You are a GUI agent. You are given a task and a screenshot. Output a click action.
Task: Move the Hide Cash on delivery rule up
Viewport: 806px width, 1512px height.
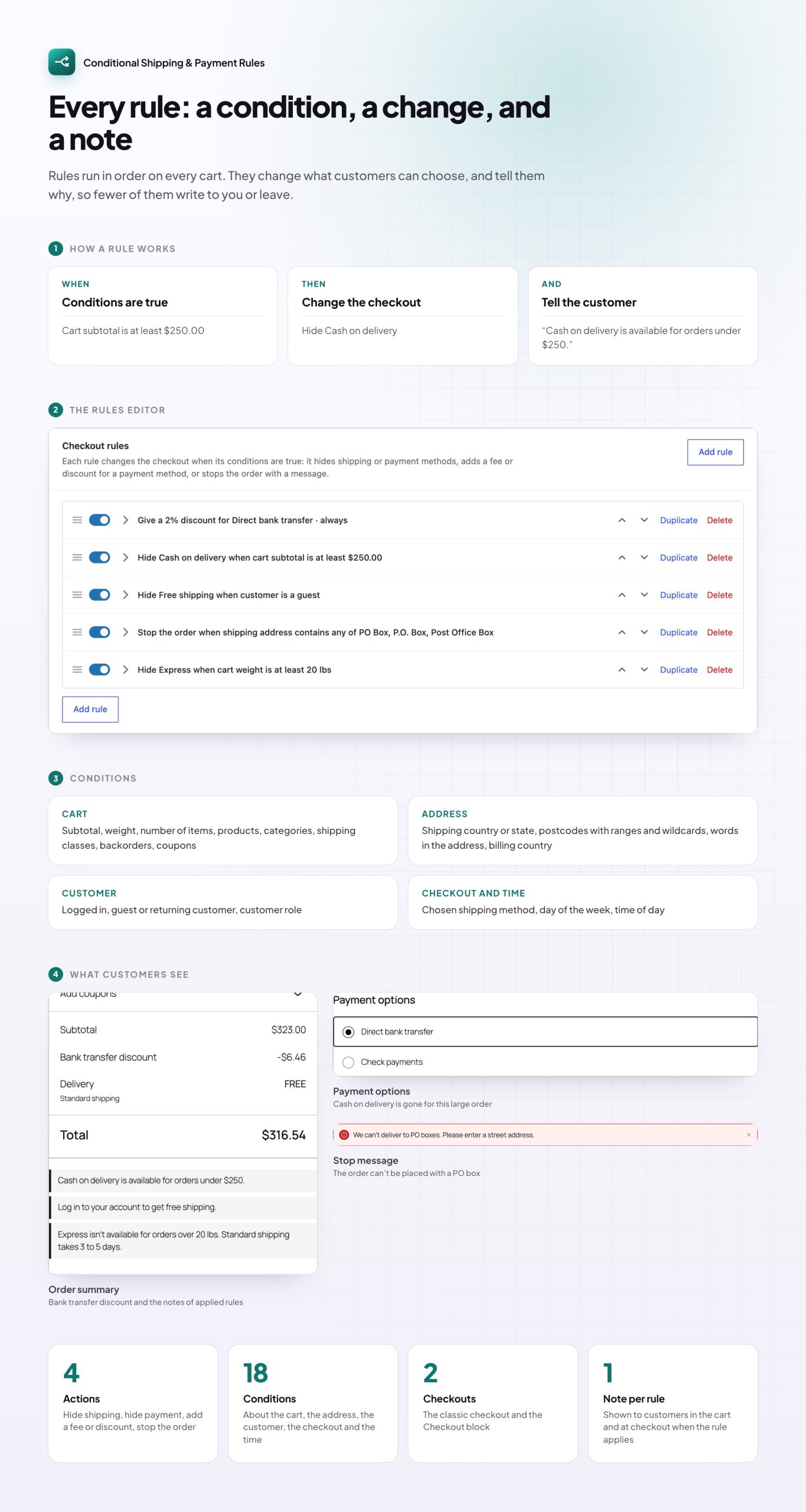(x=622, y=557)
